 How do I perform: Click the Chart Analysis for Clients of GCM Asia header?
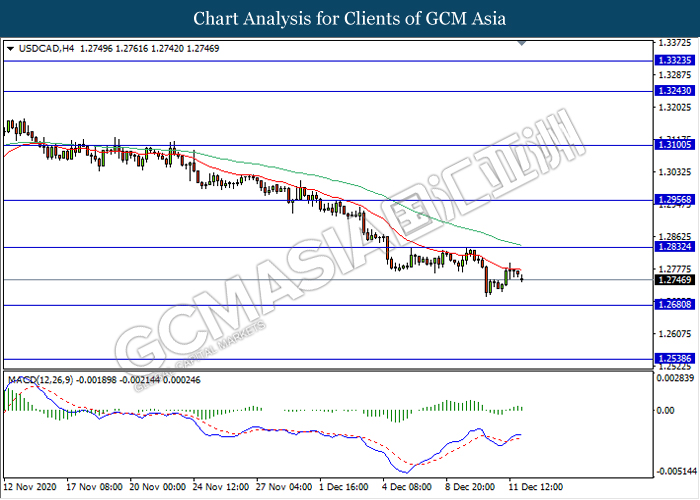pyautogui.click(x=350, y=19)
